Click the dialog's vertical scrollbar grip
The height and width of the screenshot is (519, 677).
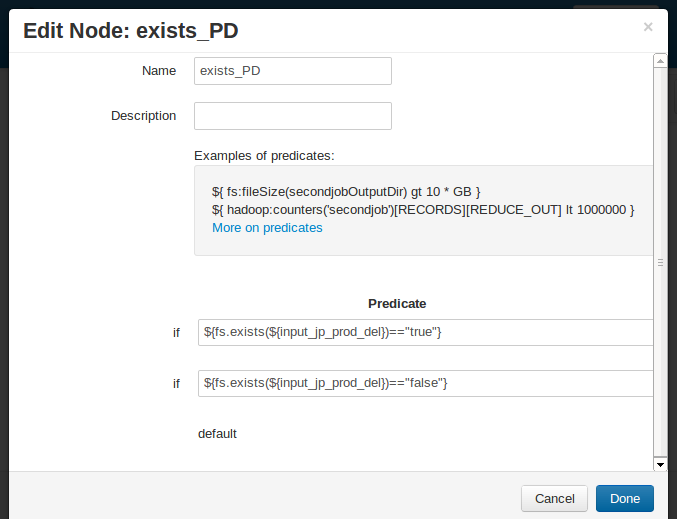pos(660,262)
